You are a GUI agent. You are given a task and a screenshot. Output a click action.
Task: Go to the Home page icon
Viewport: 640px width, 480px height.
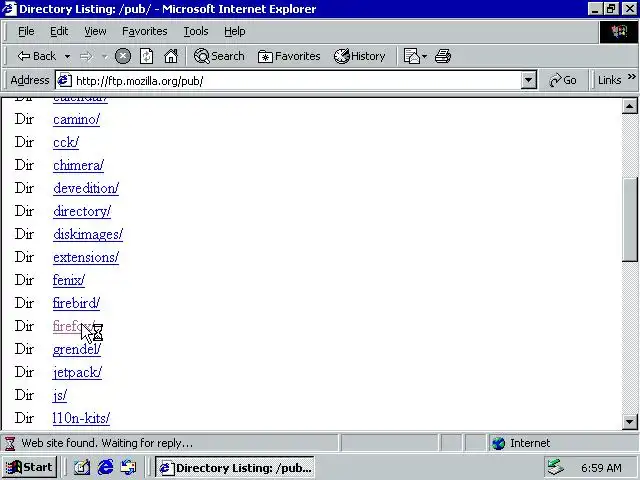pyautogui.click(x=171, y=56)
